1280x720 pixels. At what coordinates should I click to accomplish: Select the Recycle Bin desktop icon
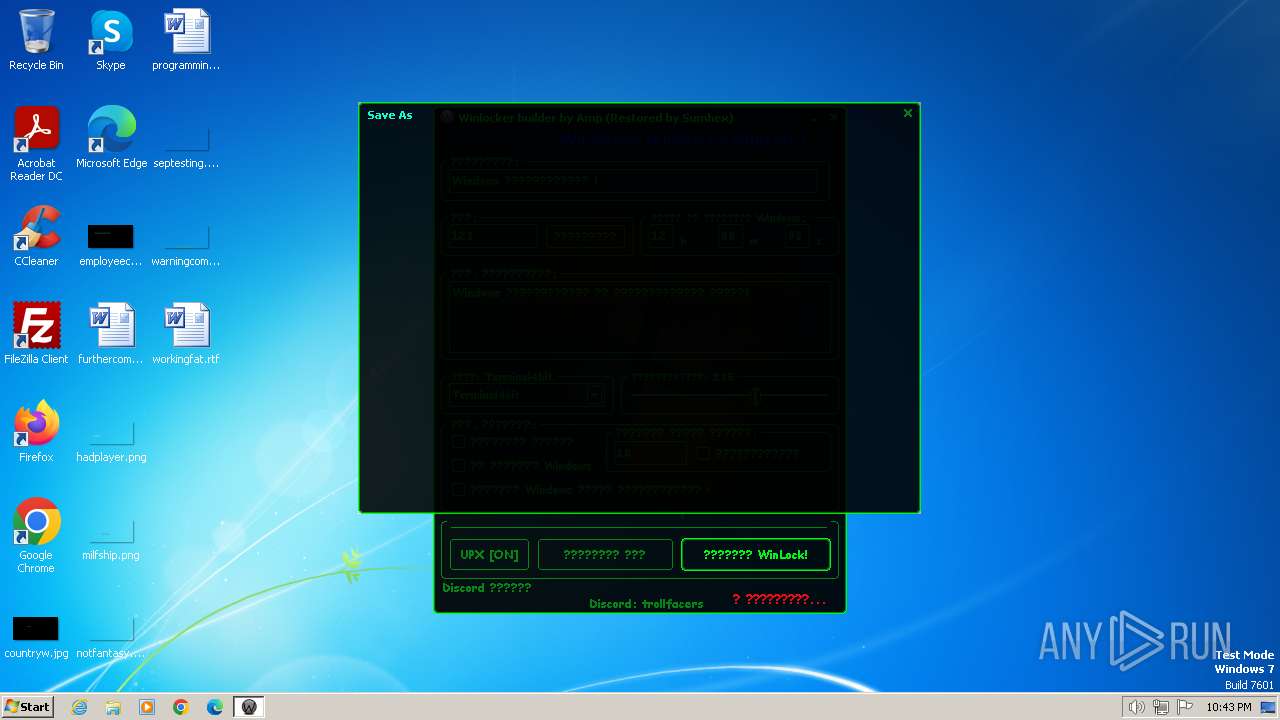click(x=36, y=41)
